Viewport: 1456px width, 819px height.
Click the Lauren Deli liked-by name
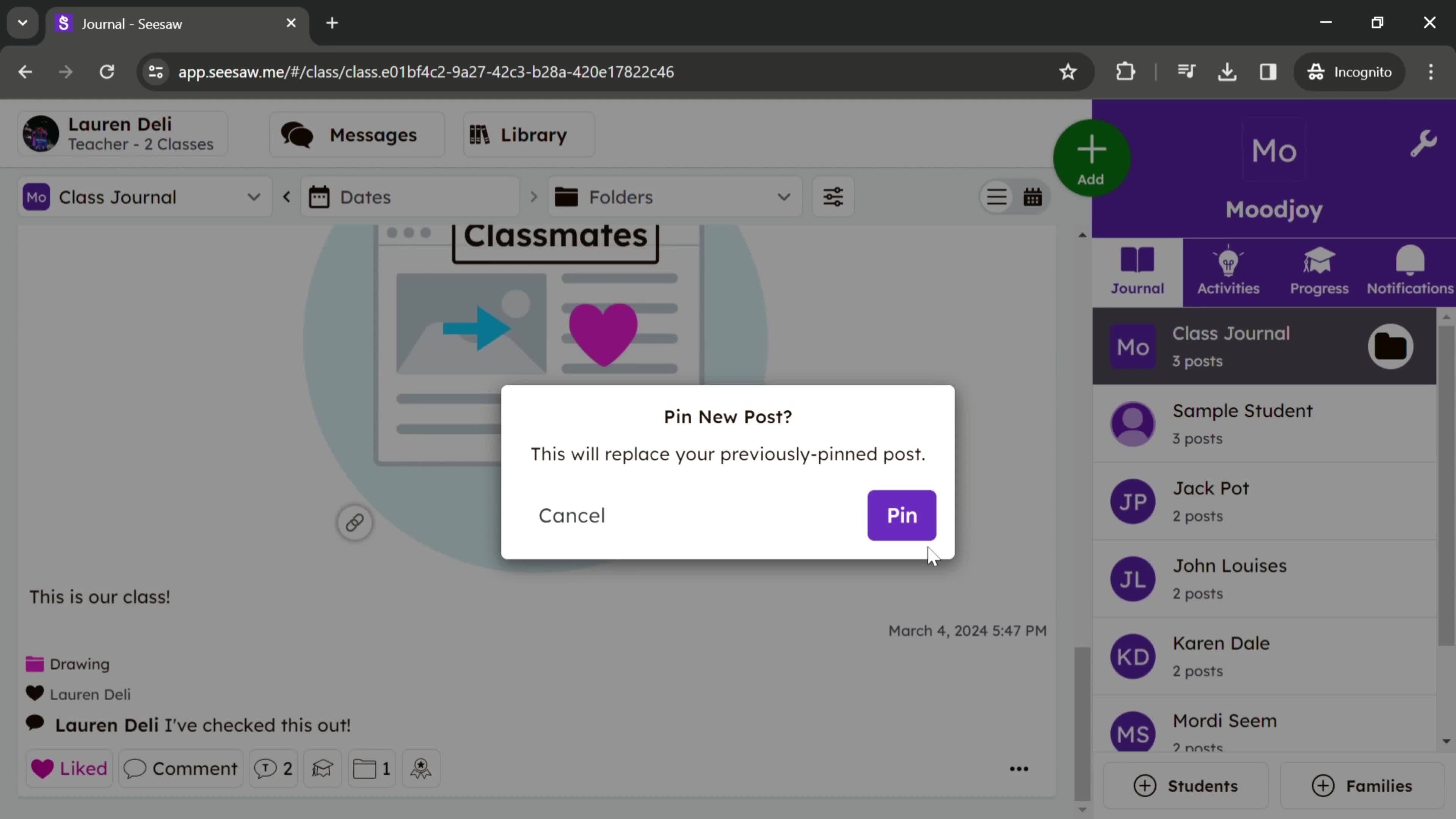(x=90, y=694)
